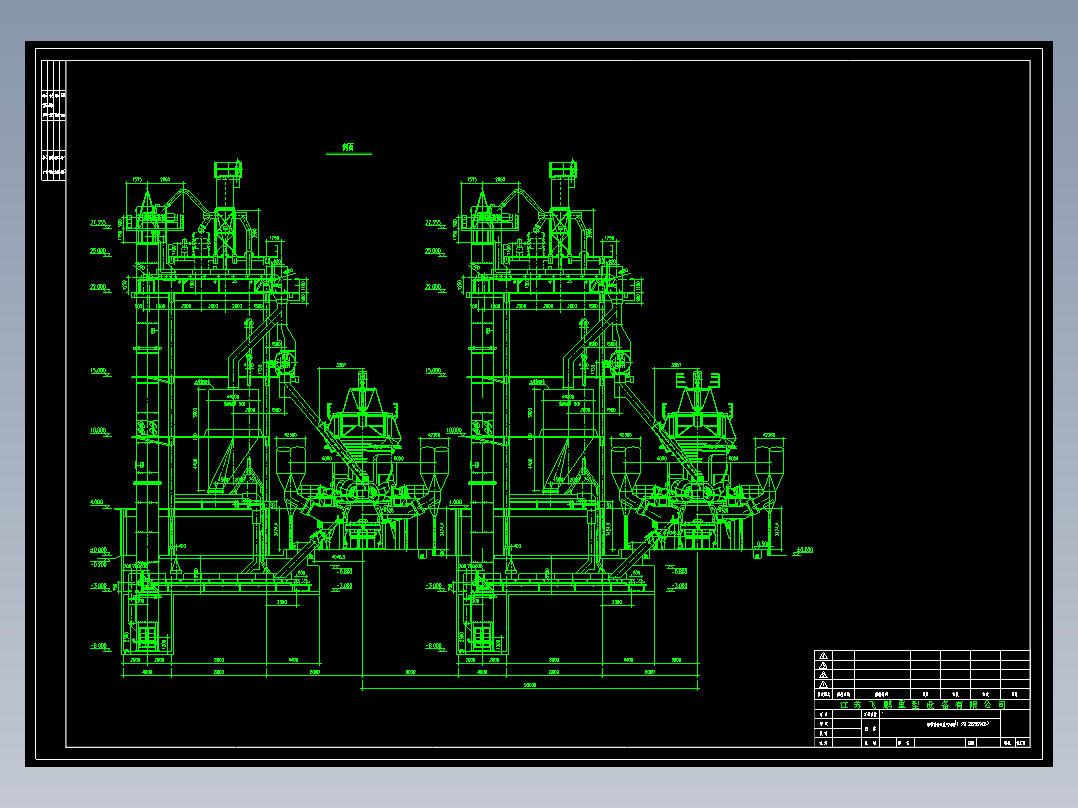Screen dimensions: 1078x808
Task: Click the green company name 江苏飞鹏重型设备有限公司 in title block
Action: click(x=922, y=705)
